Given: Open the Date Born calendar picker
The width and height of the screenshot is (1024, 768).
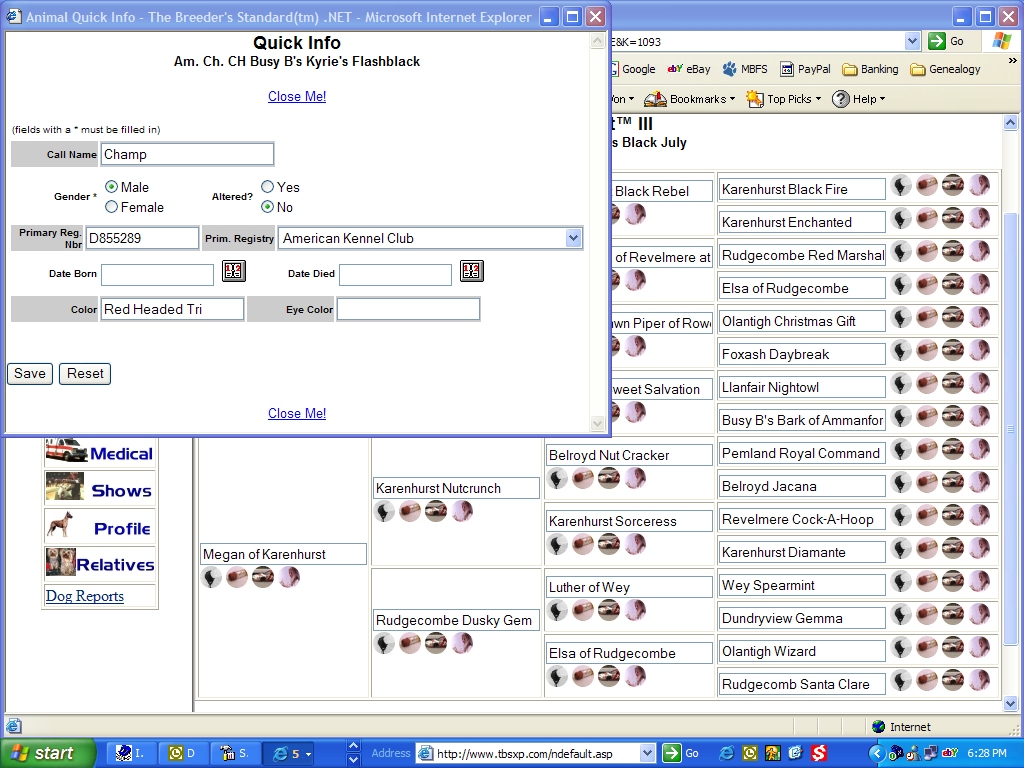Looking at the screenshot, I should pos(233,271).
